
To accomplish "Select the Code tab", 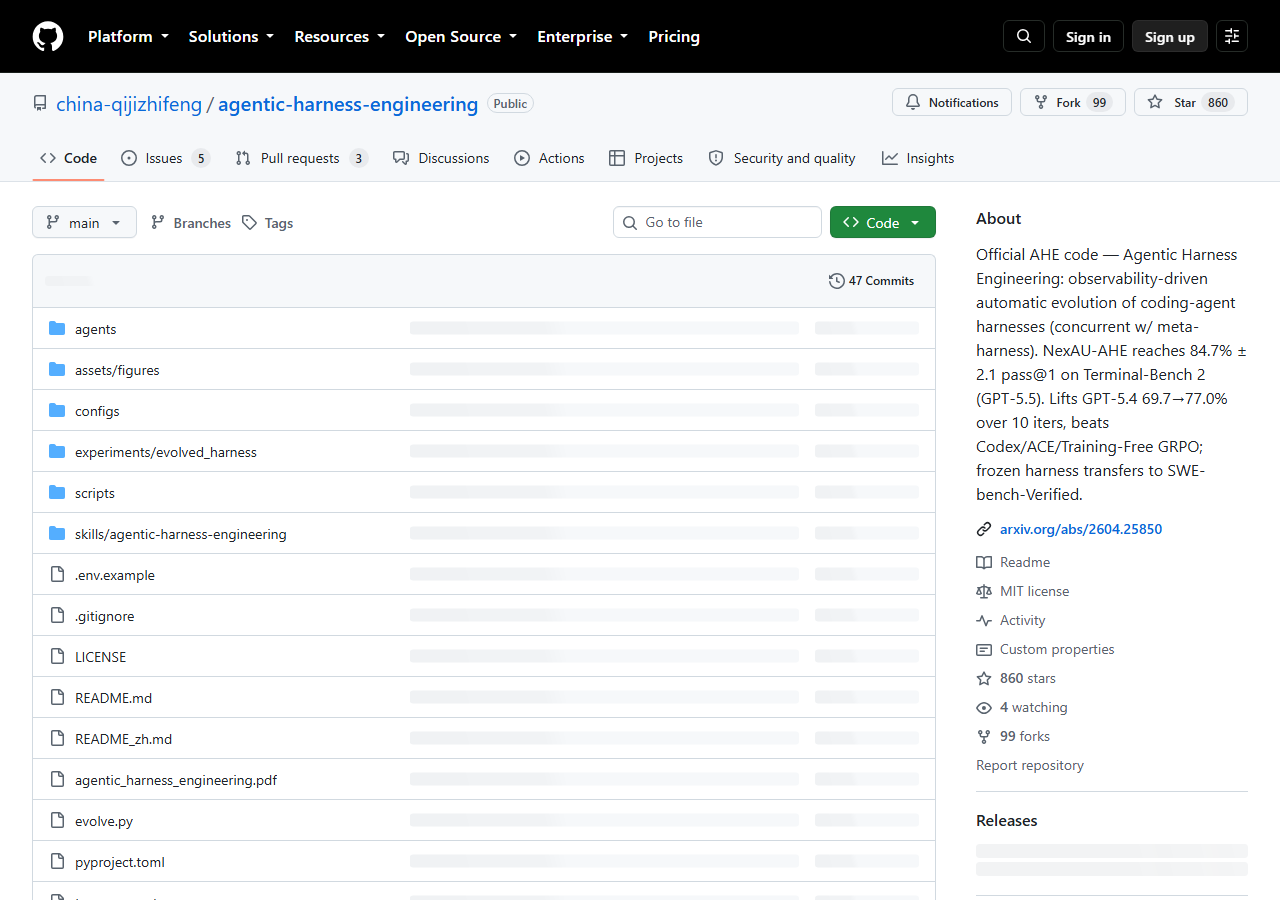I will [69, 158].
